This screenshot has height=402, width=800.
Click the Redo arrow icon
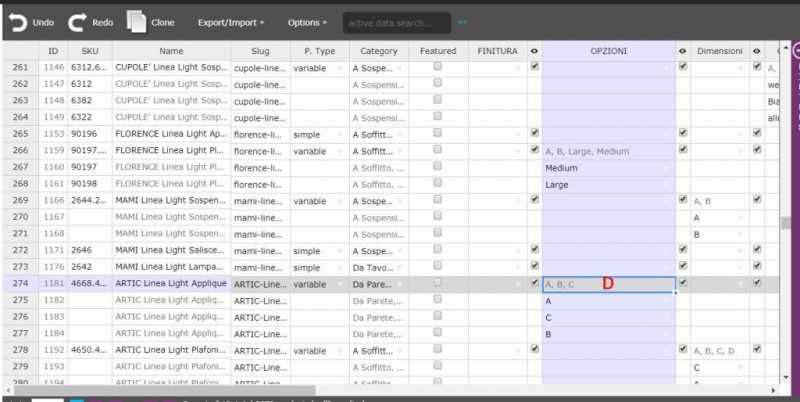77,21
